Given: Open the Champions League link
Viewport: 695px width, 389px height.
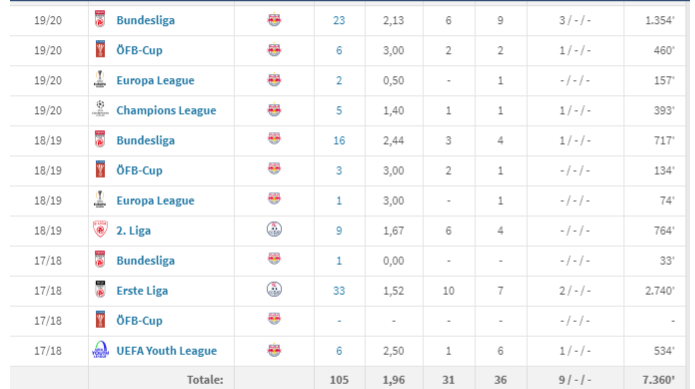Looking at the screenshot, I should pos(166,110).
